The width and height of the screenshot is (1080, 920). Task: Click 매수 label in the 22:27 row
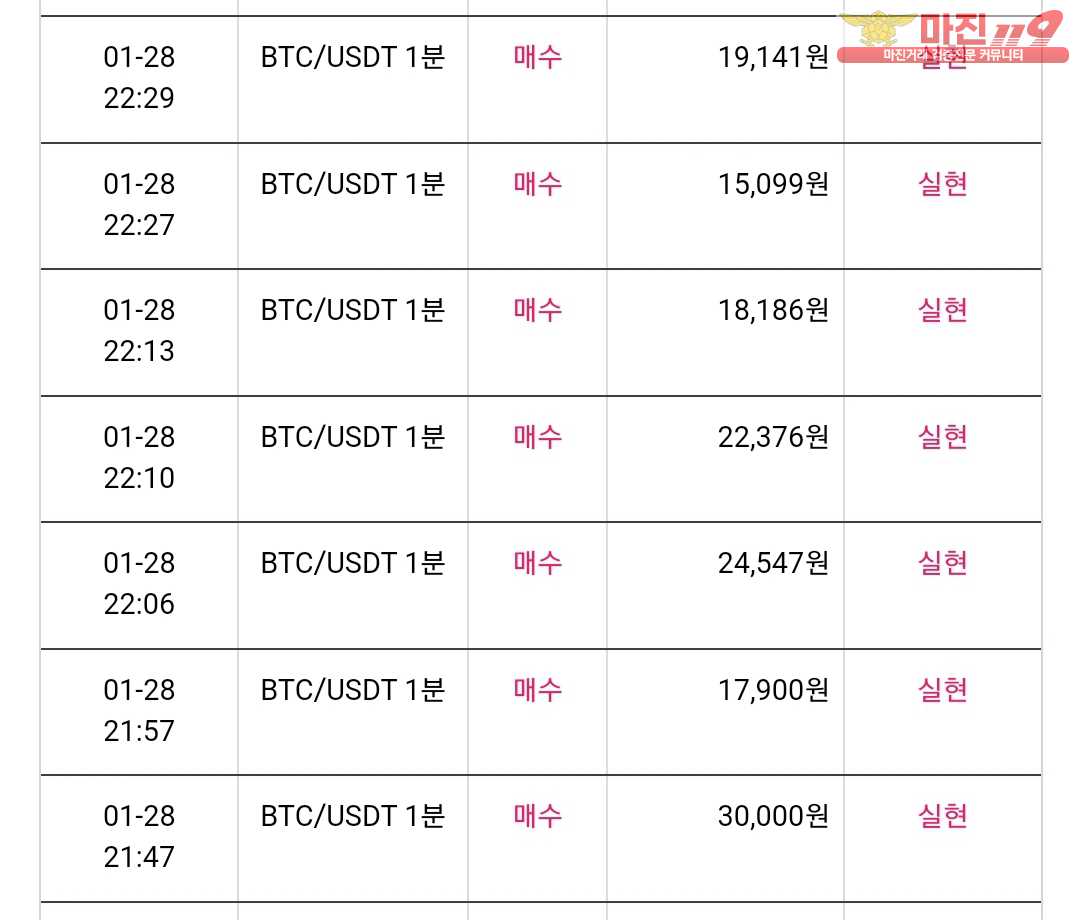tap(538, 184)
